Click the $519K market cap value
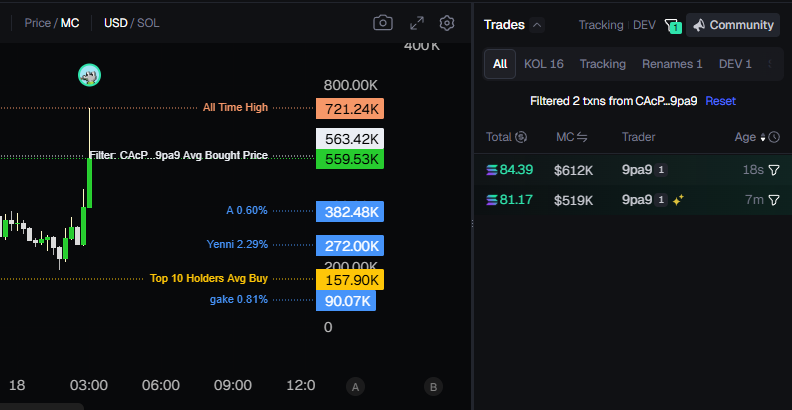Screen dimensions: 792x410 (573, 200)
